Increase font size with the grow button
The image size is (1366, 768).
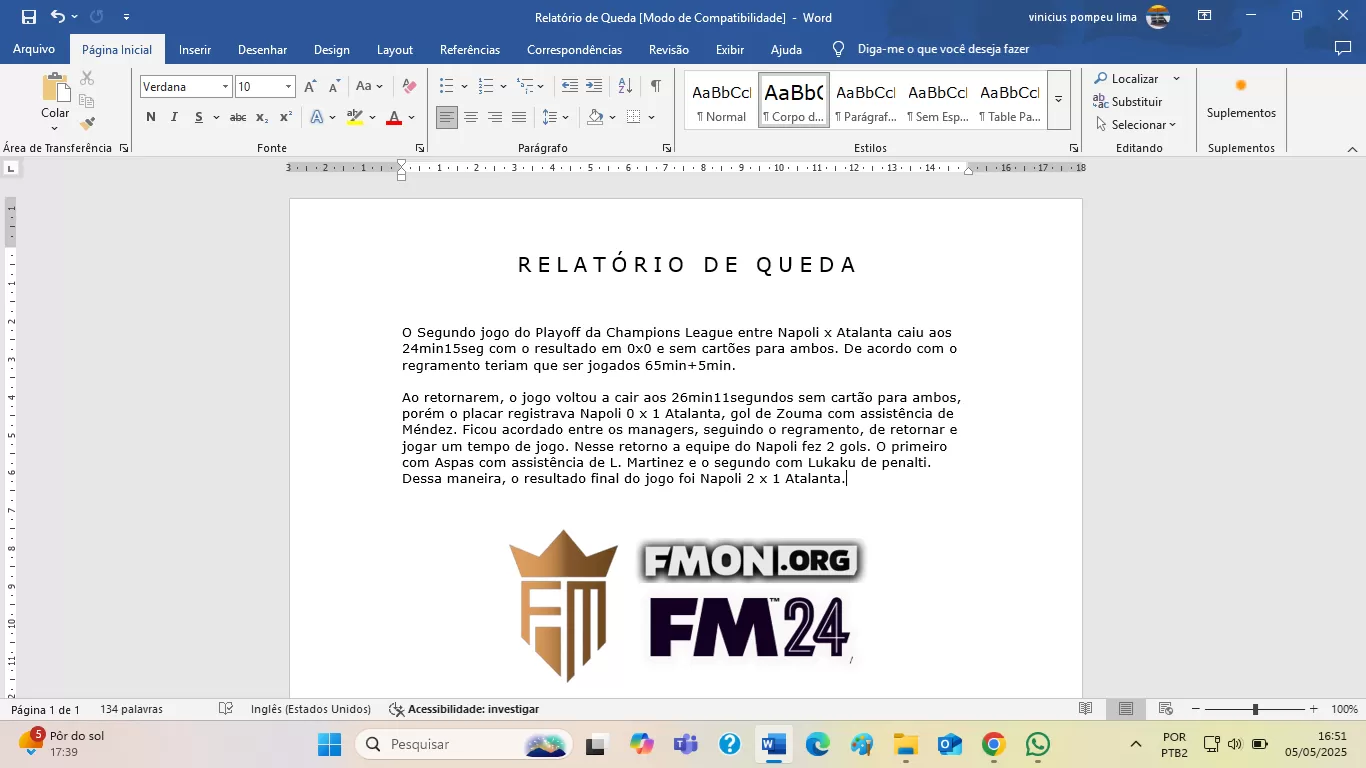[310, 87]
